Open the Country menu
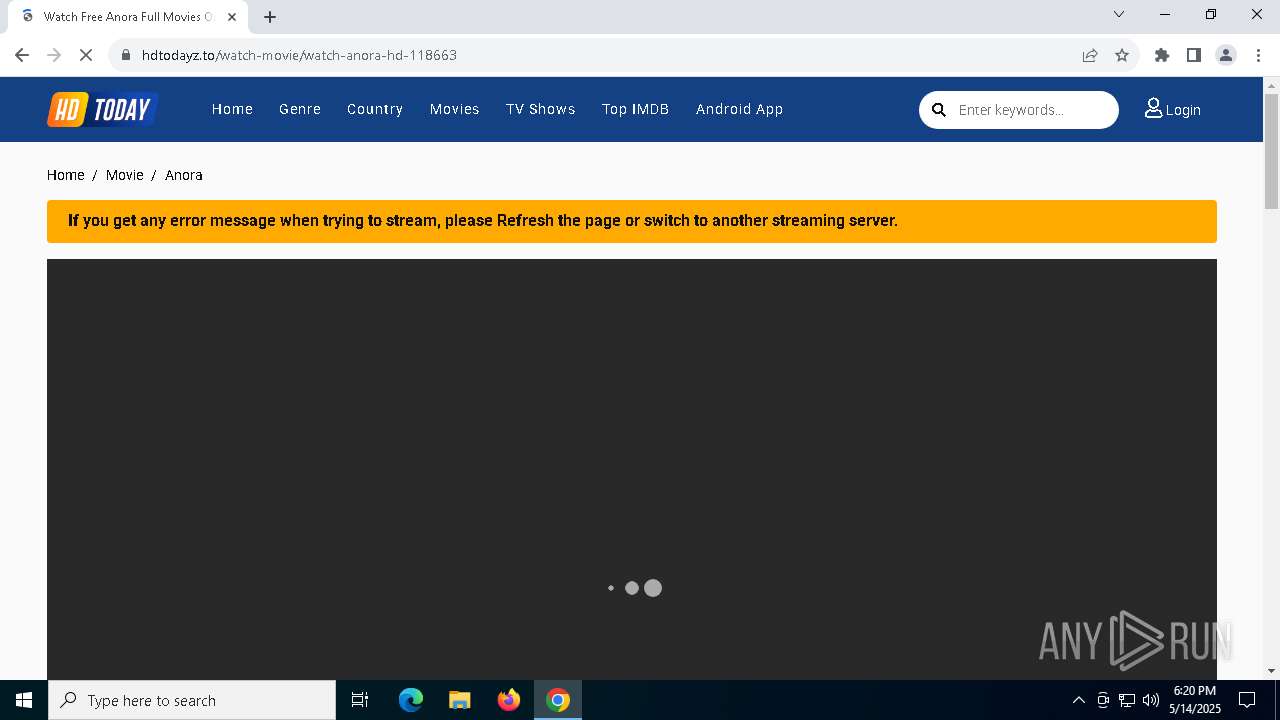 click(x=375, y=109)
